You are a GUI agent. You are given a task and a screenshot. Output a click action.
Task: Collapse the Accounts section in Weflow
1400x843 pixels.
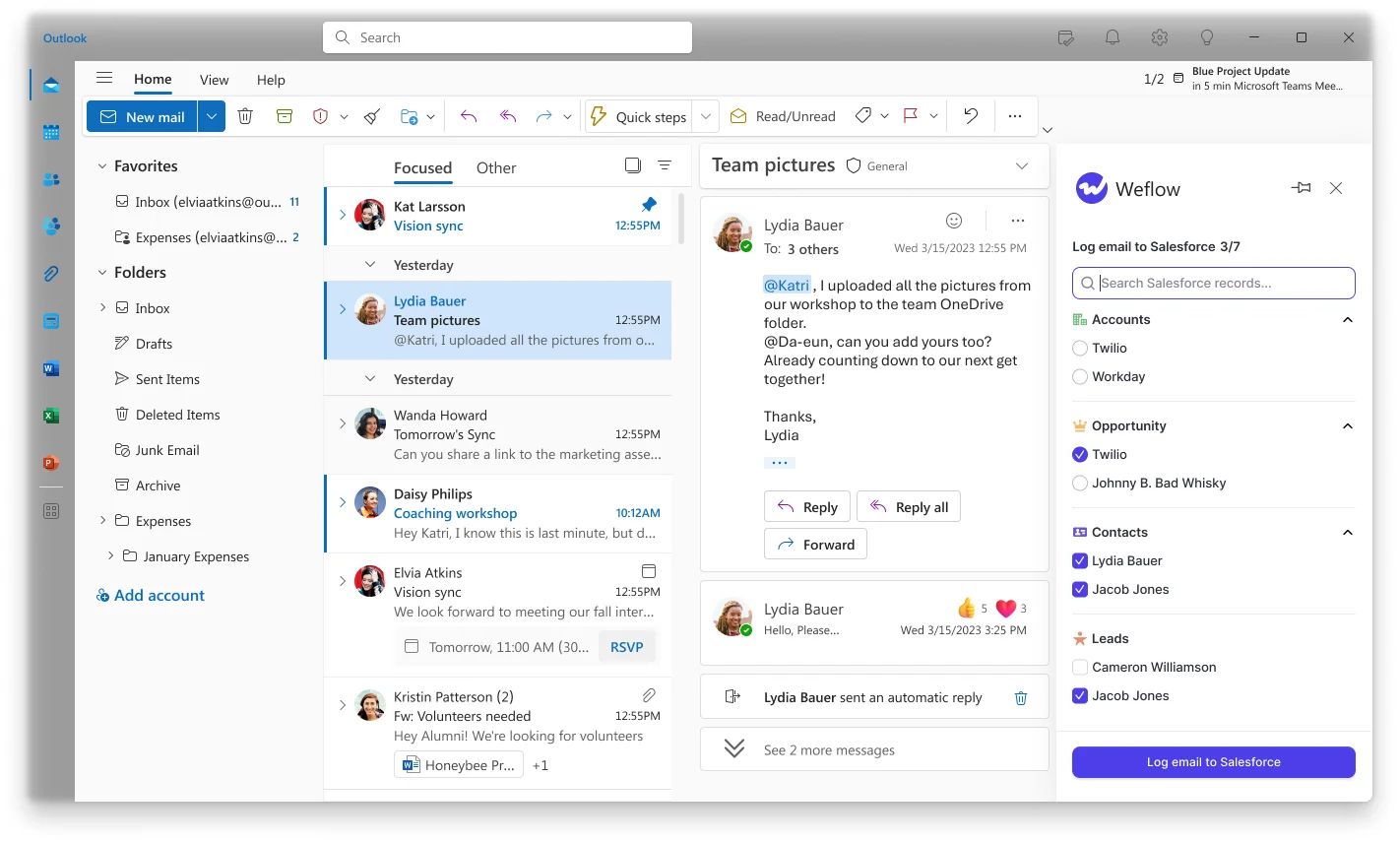coord(1348,320)
